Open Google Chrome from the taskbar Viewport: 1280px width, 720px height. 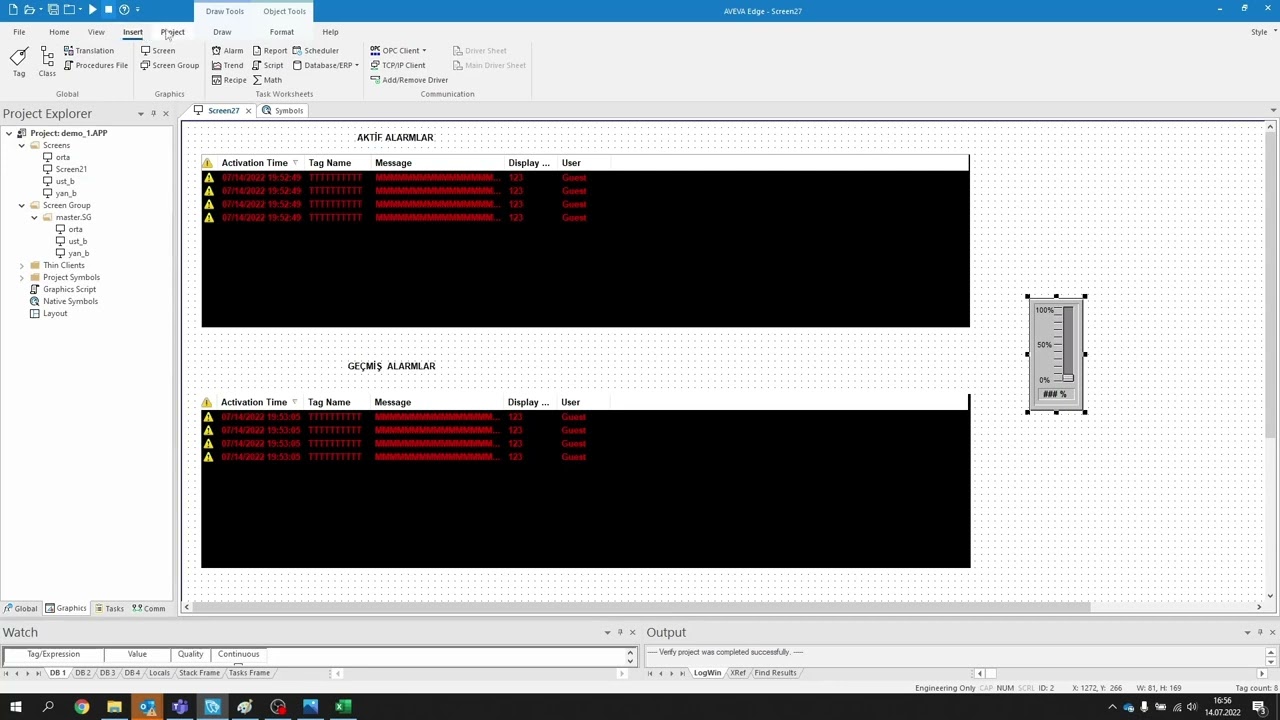tap(81, 707)
